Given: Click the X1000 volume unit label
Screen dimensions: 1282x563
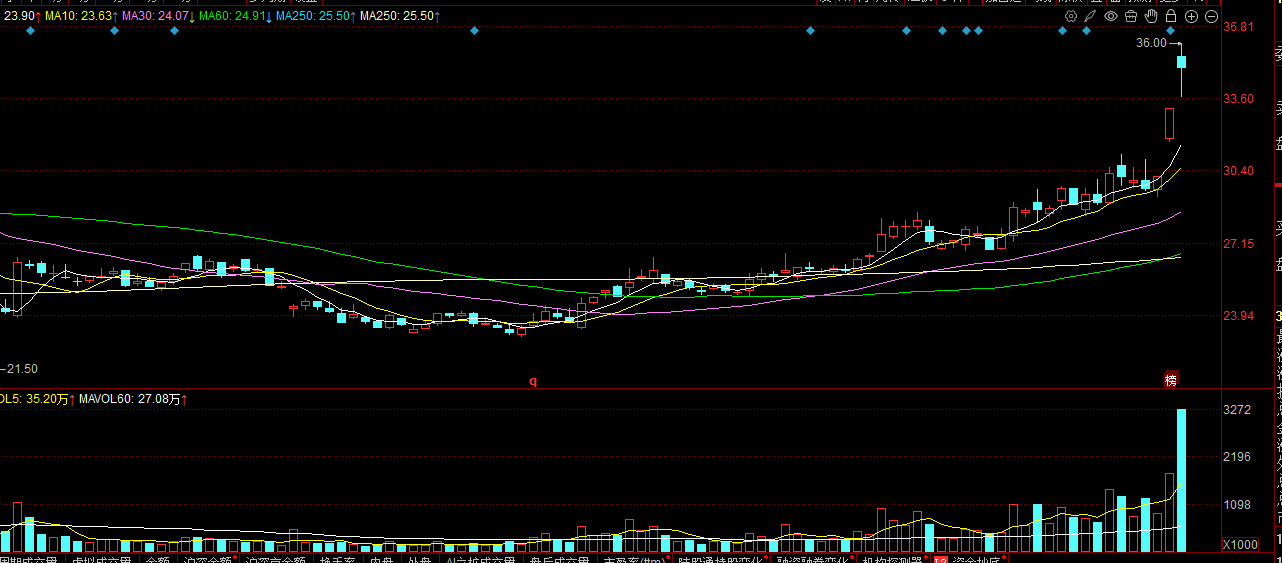Looking at the screenshot, I should pyautogui.click(x=1238, y=544).
